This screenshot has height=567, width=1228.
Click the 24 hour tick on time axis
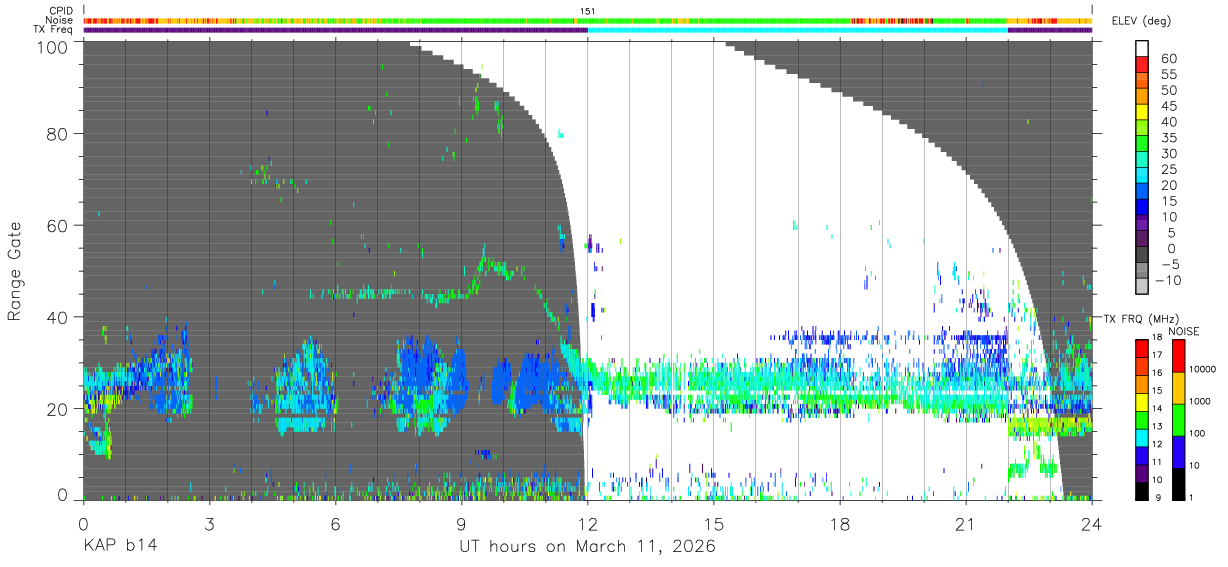[1091, 522]
